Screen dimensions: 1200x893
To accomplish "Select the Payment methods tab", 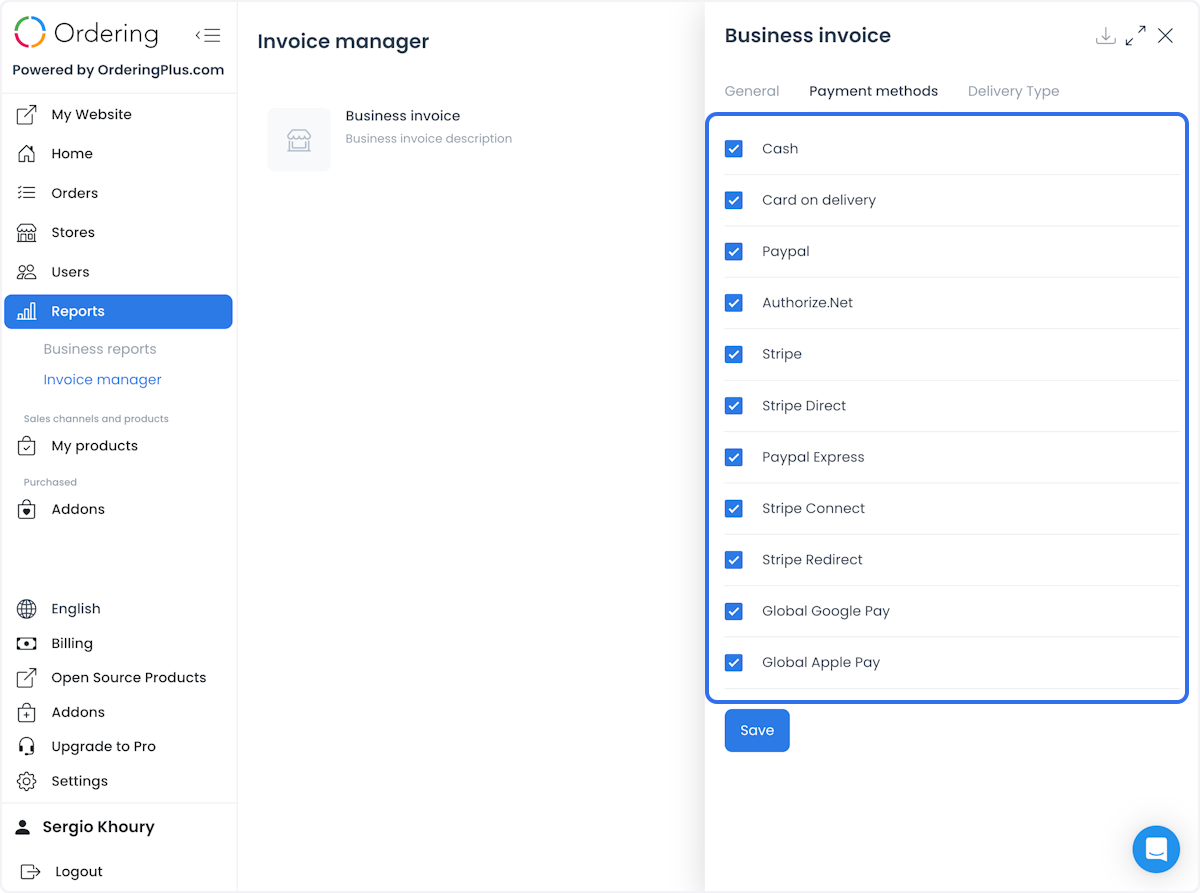I will (x=873, y=91).
